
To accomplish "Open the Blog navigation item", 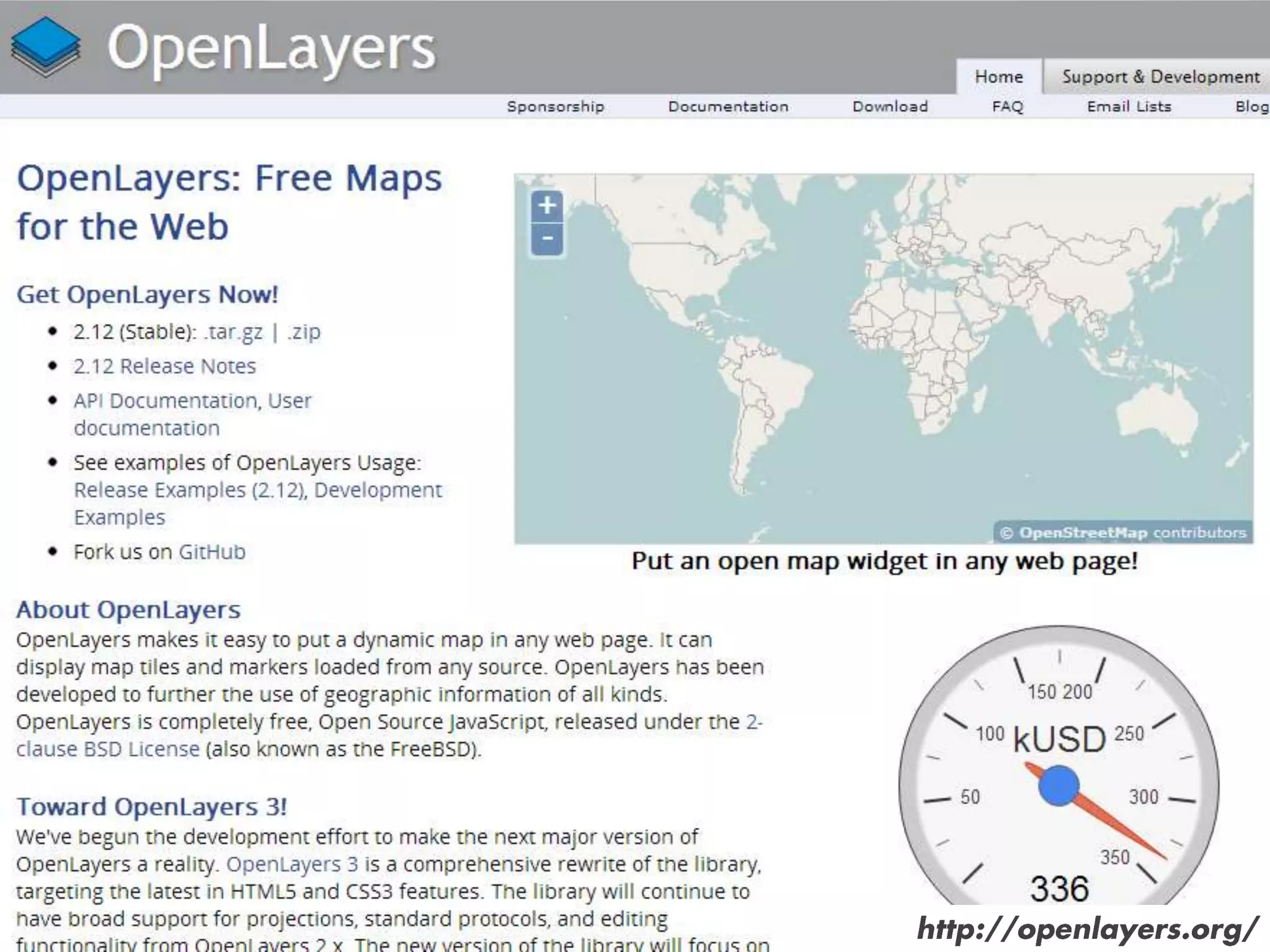I will coord(1251,107).
